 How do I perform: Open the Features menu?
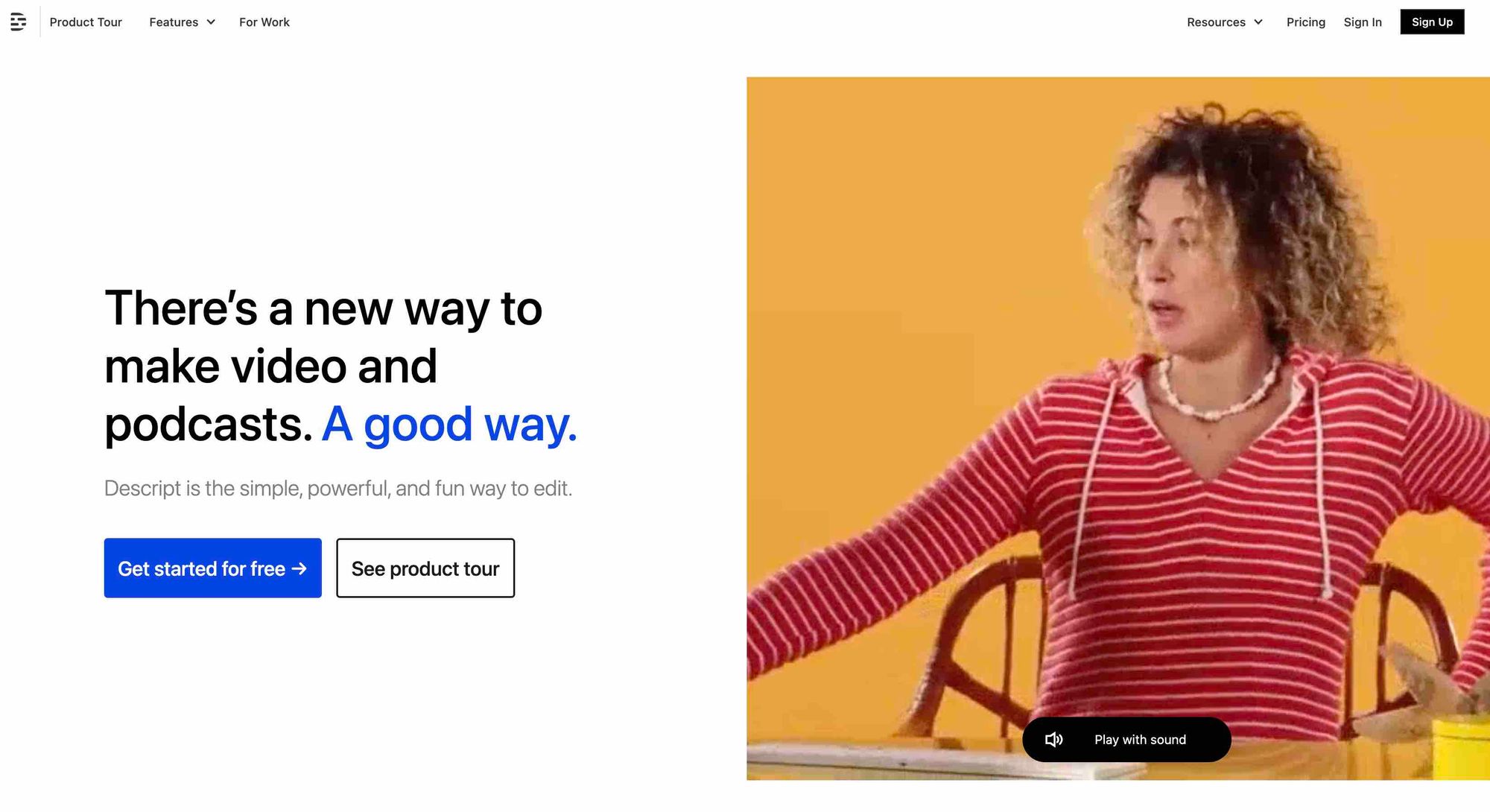(183, 22)
